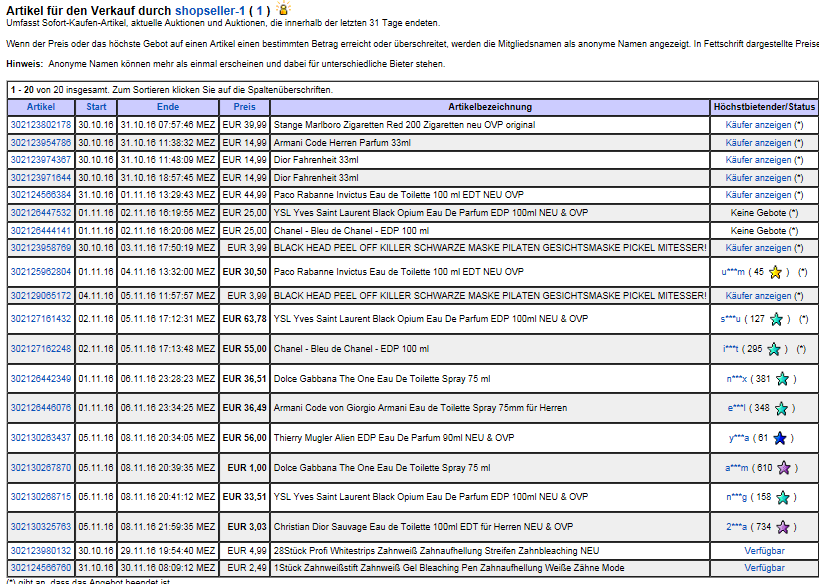
Task: Open bidder u***m profile link
Action: click(x=733, y=272)
